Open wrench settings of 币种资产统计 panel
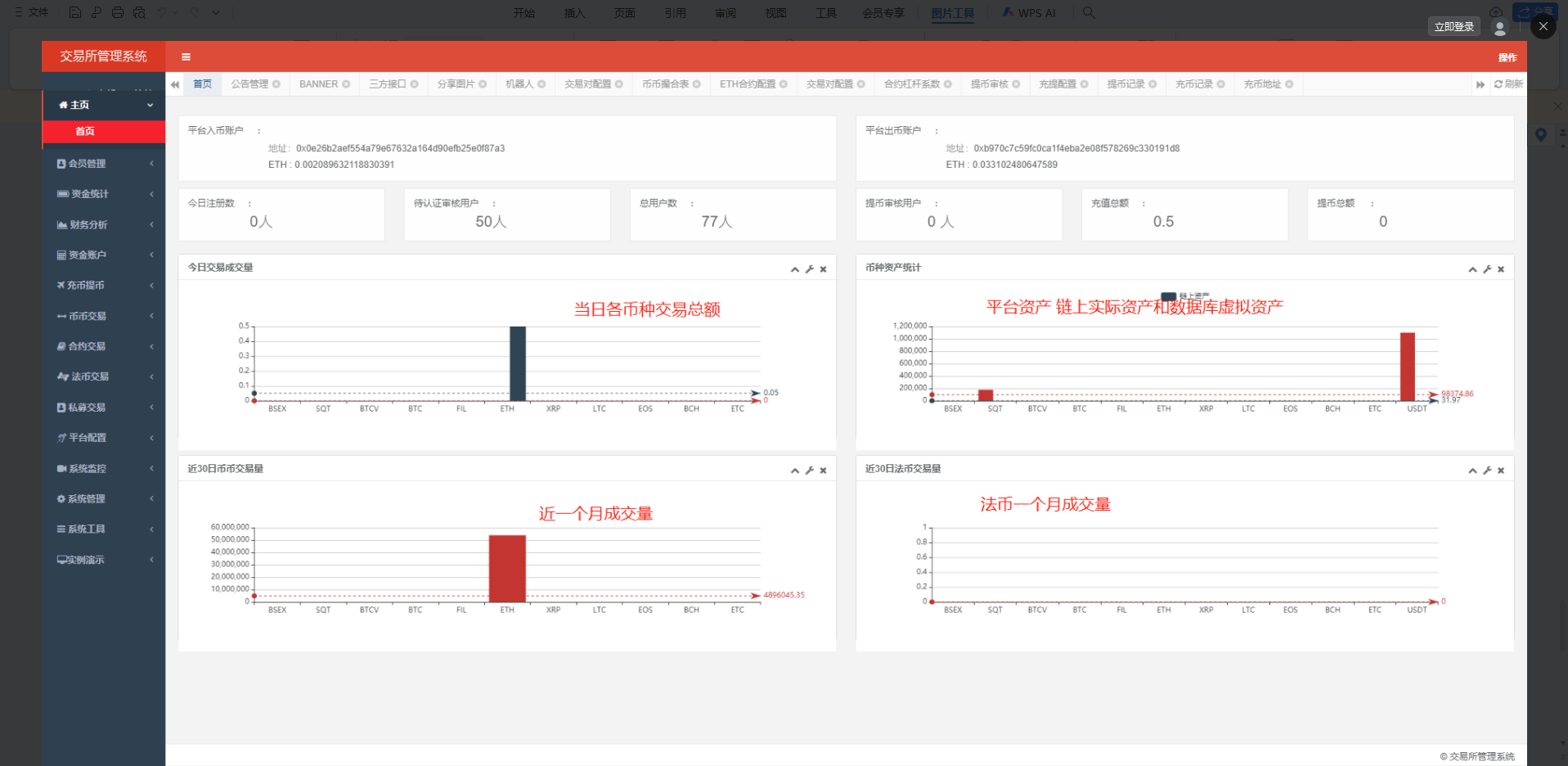Image resolution: width=1568 pixels, height=766 pixels. 1487,269
